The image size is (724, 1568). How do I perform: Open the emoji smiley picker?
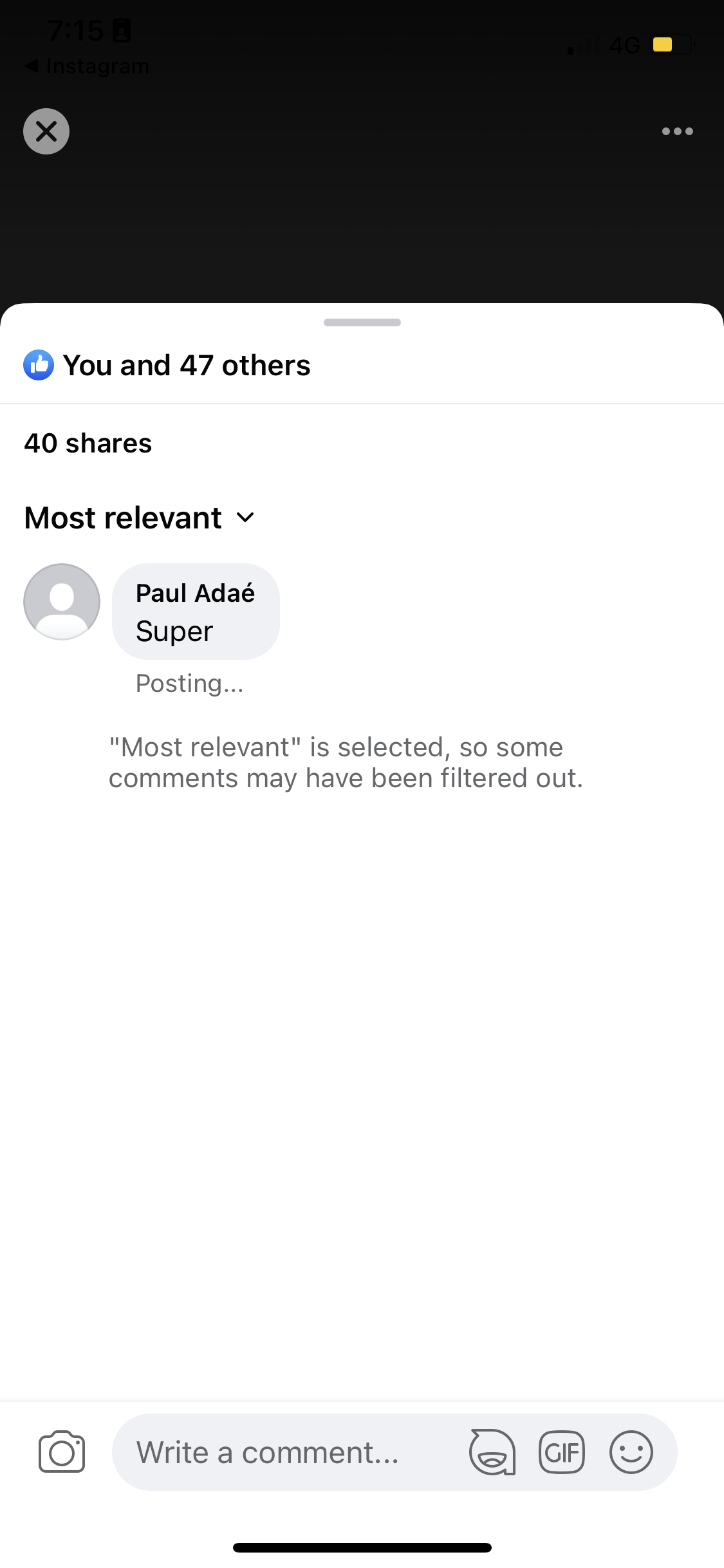[631, 1452]
